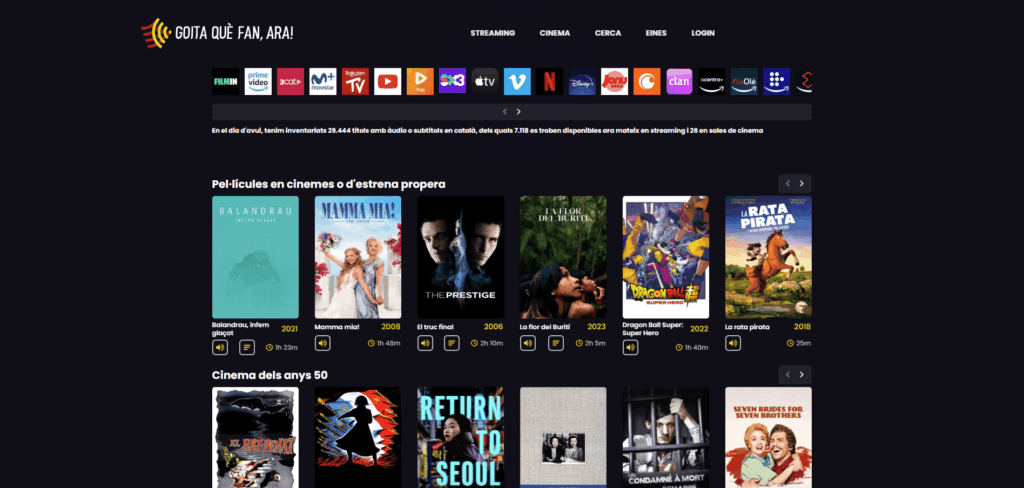The width and height of the screenshot is (1024, 488).
Task: Click subtitles icon under Balandrau, infern glaçat
Action: pyautogui.click(x=247, y=348)
